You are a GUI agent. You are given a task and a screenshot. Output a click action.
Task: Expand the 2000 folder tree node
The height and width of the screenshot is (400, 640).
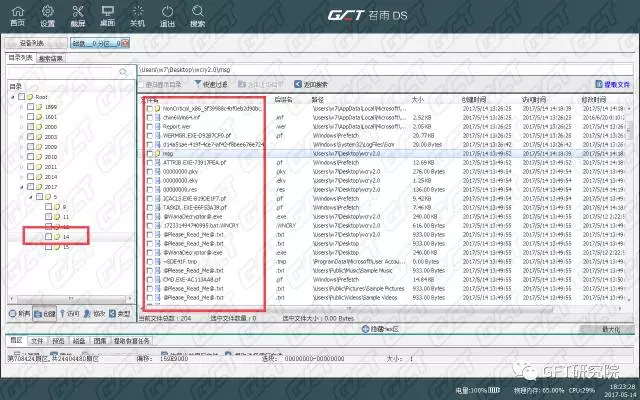(22, 127)
